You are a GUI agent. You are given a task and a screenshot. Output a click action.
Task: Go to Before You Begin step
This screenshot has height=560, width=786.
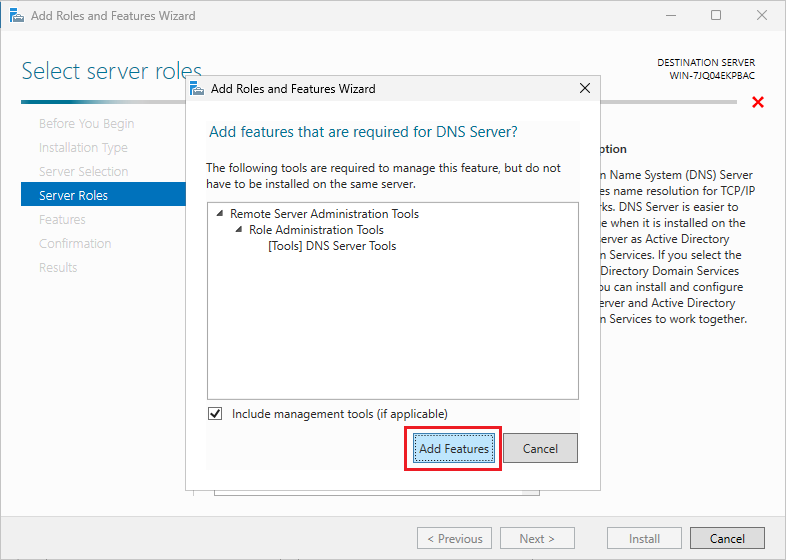pos(86,124)
